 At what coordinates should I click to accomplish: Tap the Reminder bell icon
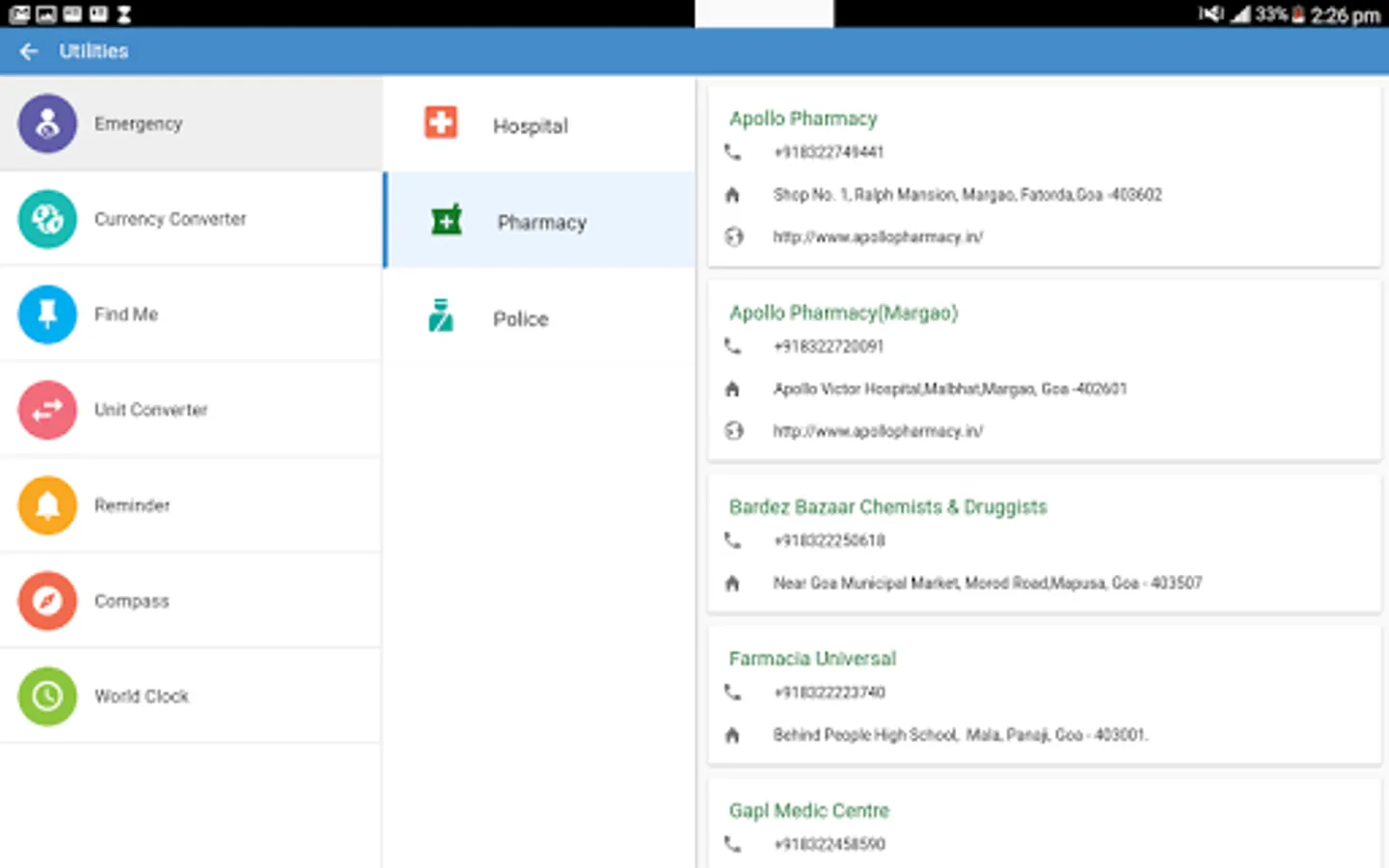(x=47, y=505)
